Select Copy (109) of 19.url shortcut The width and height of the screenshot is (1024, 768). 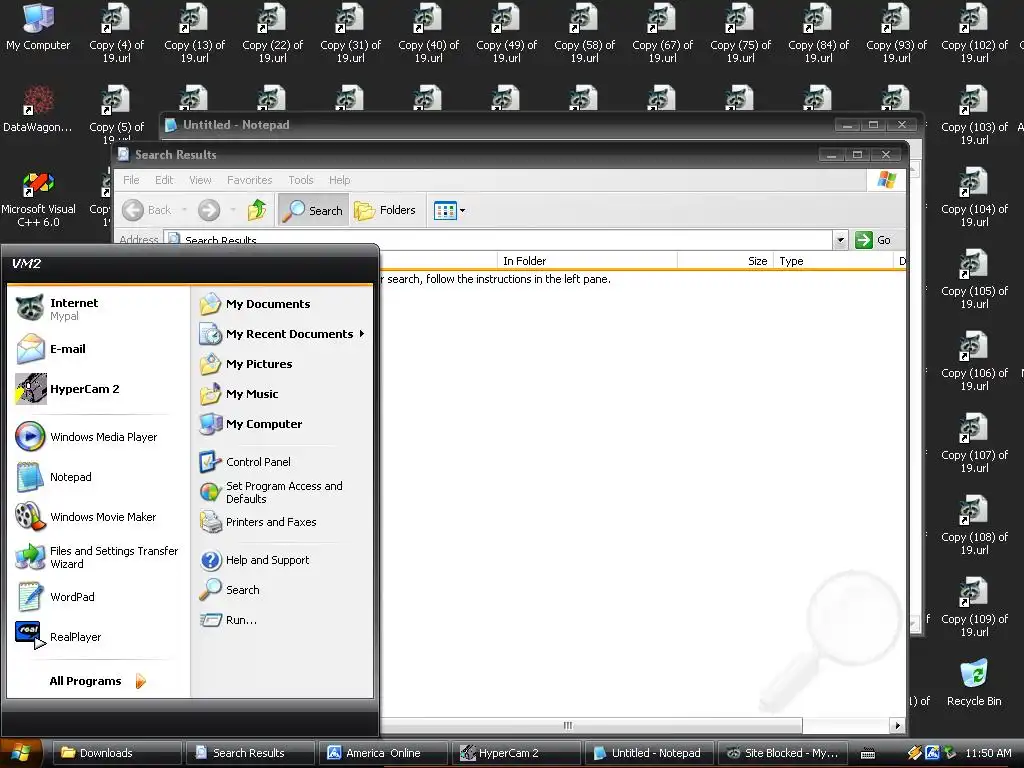coord(974,607)
